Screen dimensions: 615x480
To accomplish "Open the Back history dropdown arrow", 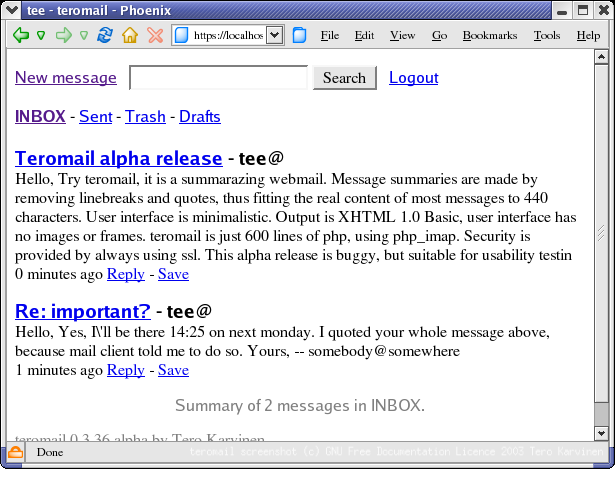I will pos(41,36).
